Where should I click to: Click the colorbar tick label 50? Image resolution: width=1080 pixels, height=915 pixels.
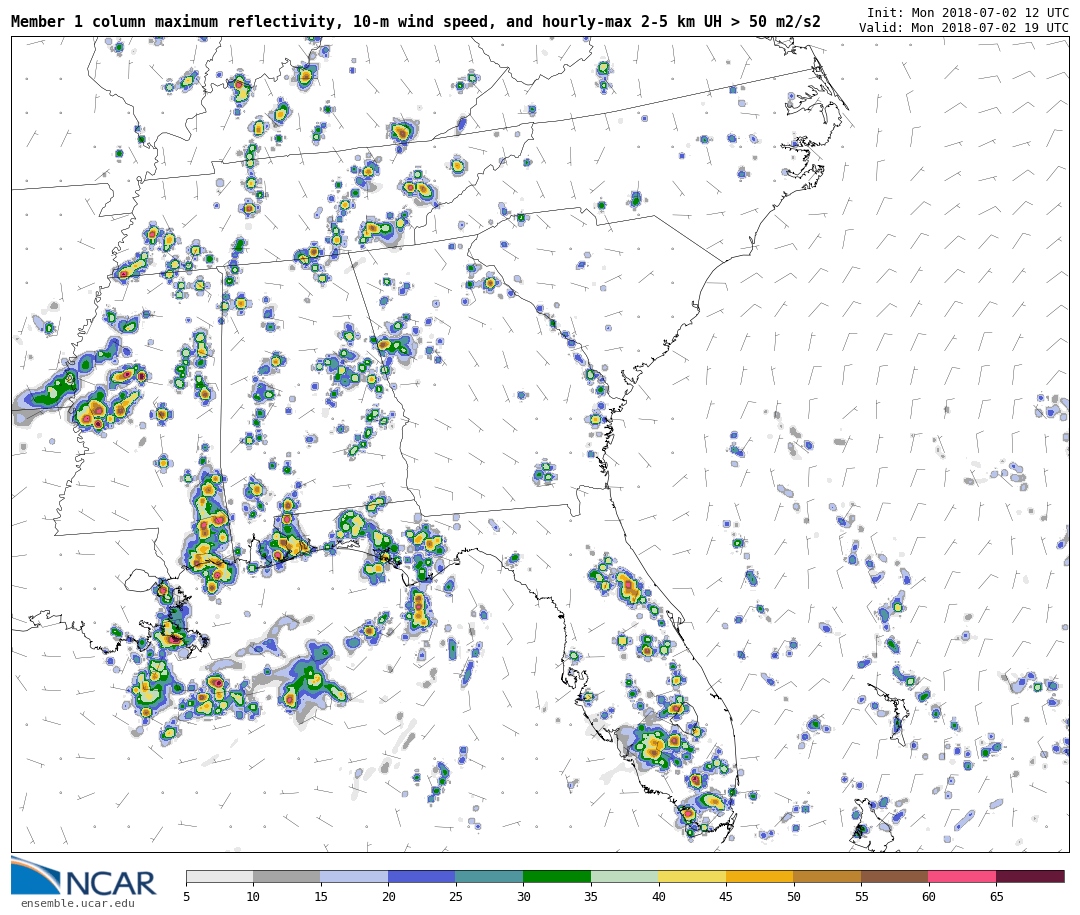[x=793, y=896]
